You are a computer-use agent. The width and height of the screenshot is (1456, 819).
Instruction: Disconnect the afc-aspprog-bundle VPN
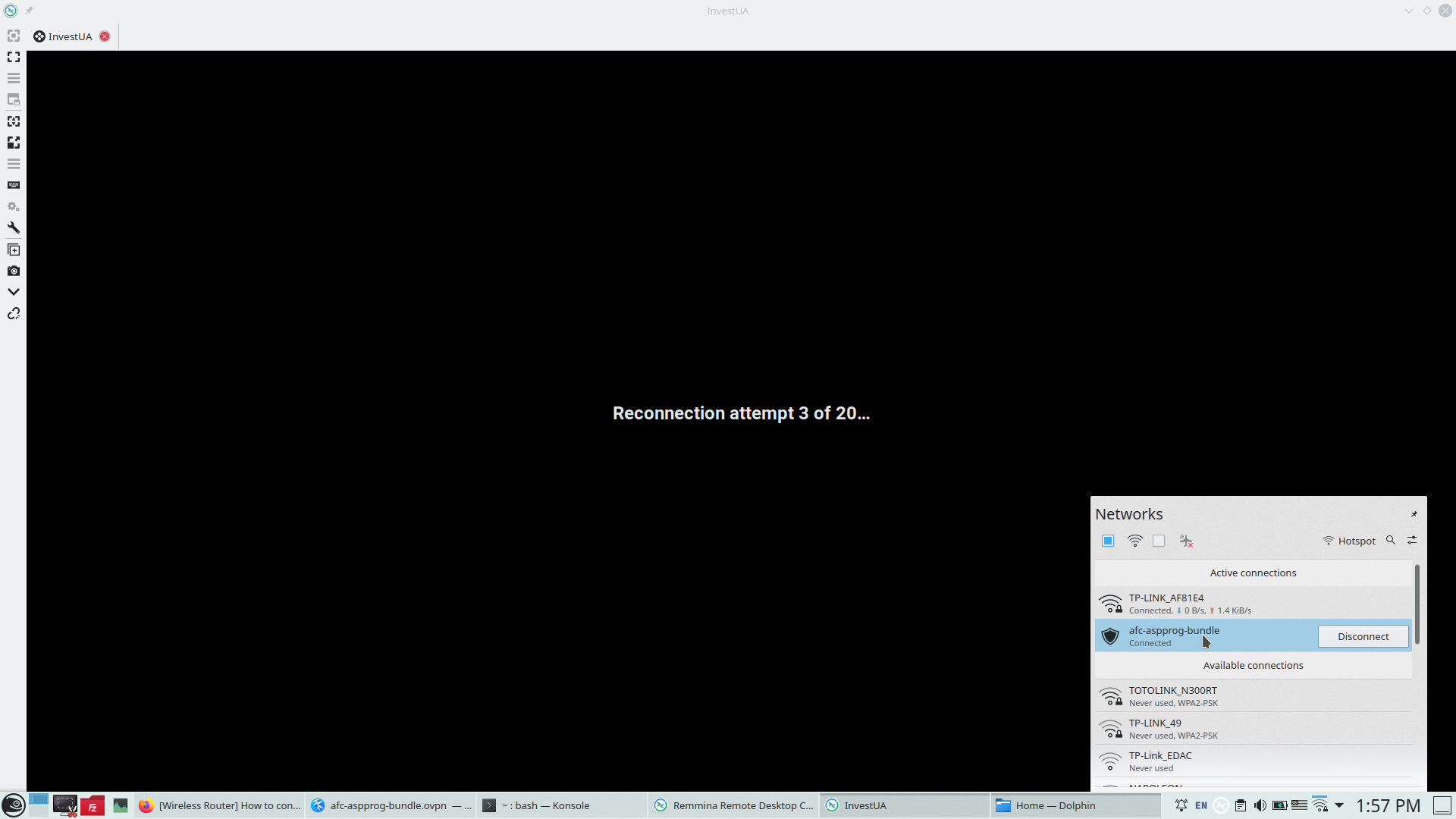coord(1363,636)
